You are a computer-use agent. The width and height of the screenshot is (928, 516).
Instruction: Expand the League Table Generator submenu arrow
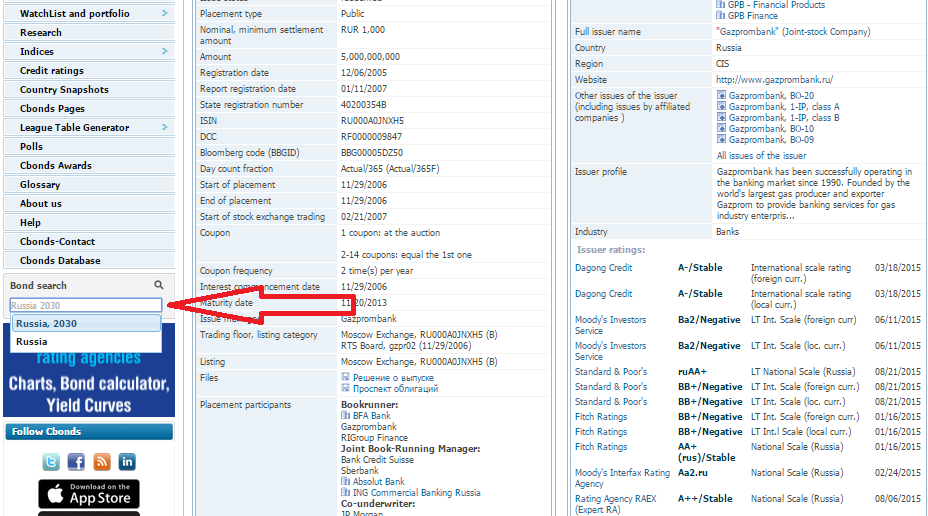tap(165, 127)
